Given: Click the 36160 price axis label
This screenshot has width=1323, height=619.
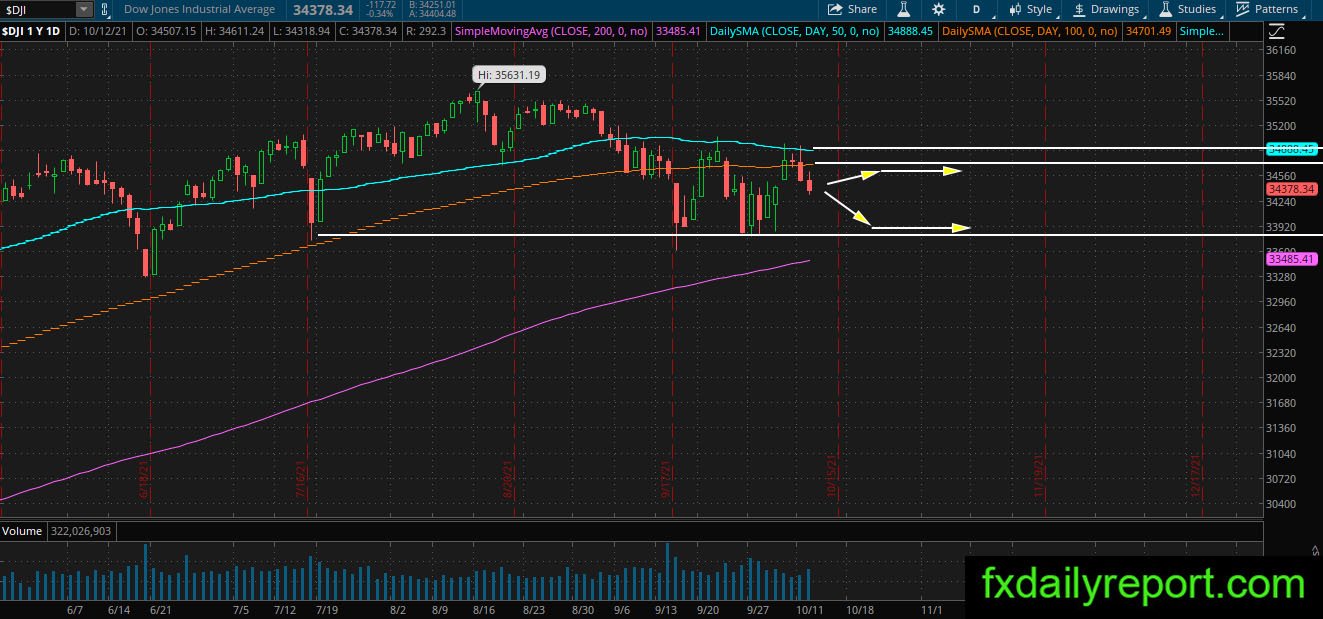Looking at the screenshot, I should 1281,50.
